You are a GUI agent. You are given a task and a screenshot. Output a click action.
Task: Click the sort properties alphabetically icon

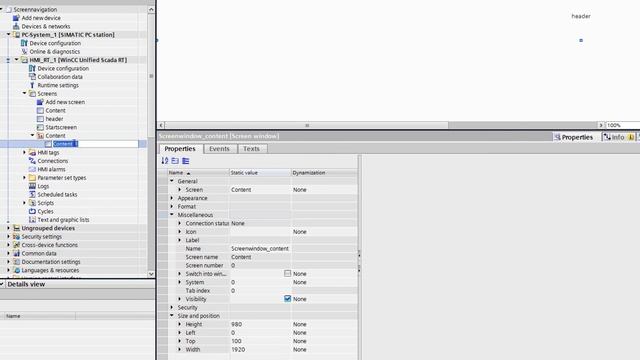[x=165, y=161]
